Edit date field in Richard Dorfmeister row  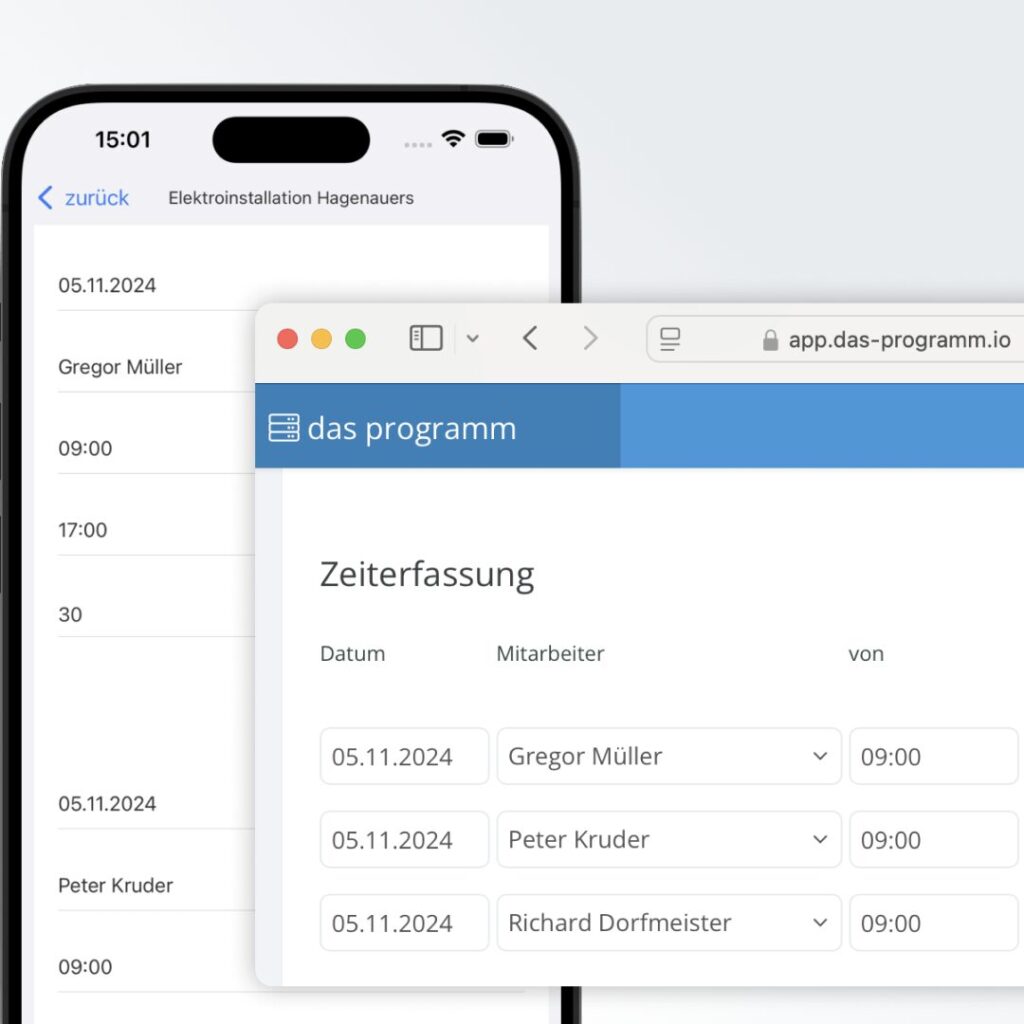(x=404, y=923)
